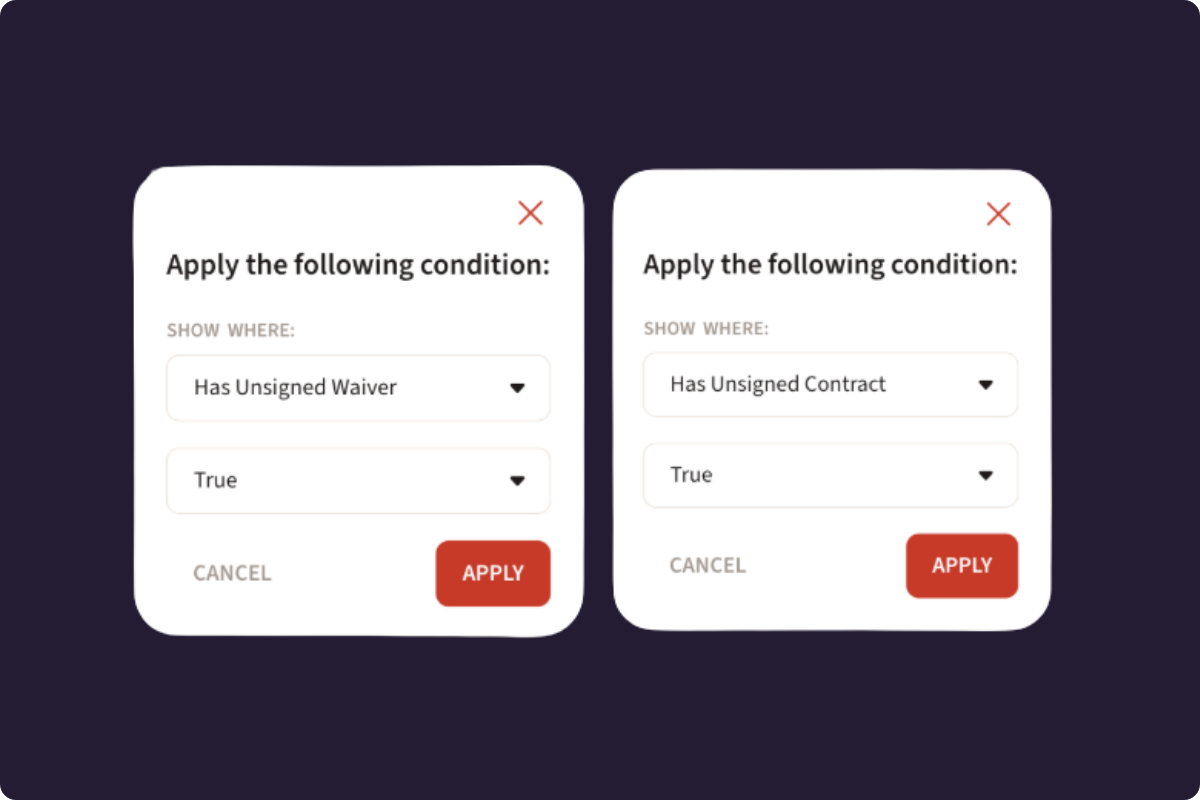Click the caret arrow beside Has Unsigned Contract
Screen dimensions: 1200x800
pos(985,385)
